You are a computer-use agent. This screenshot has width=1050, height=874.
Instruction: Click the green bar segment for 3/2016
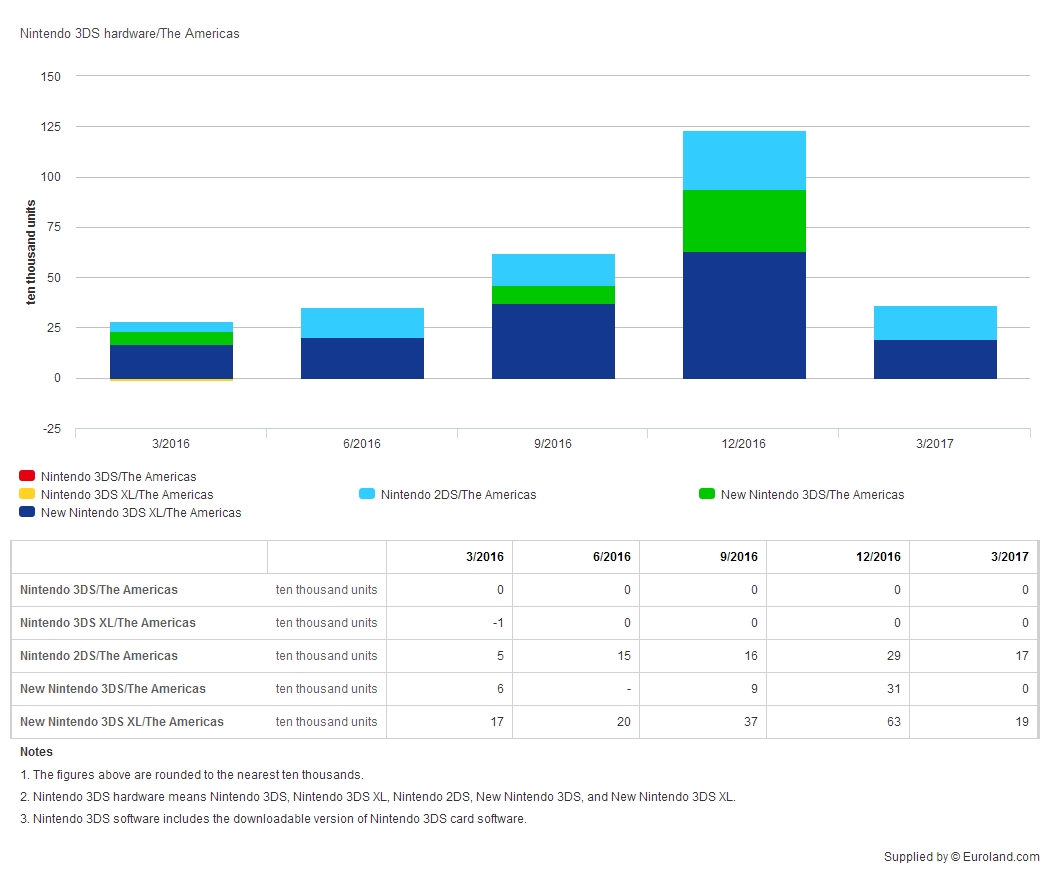(x=171, y=338)
